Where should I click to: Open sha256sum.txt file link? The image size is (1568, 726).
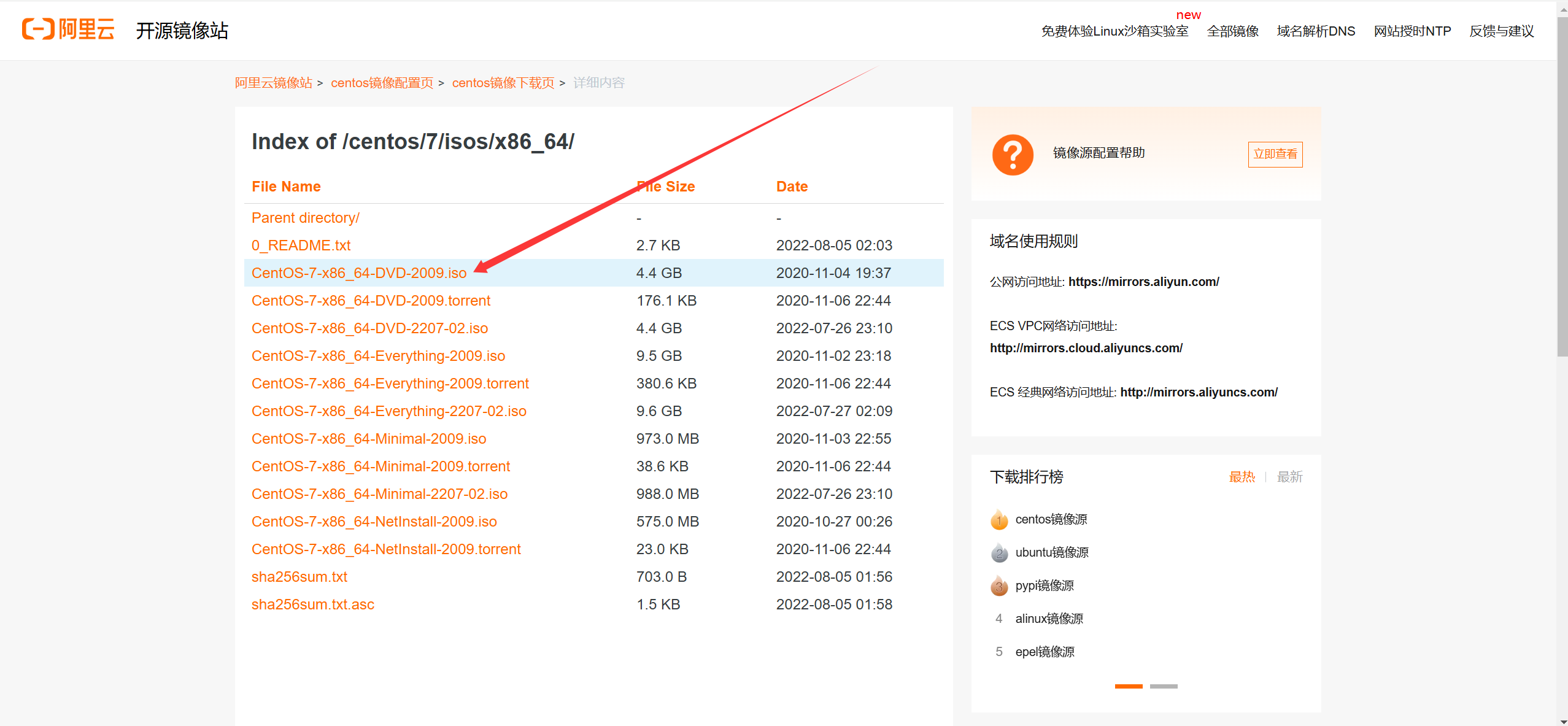pos(299,577)
